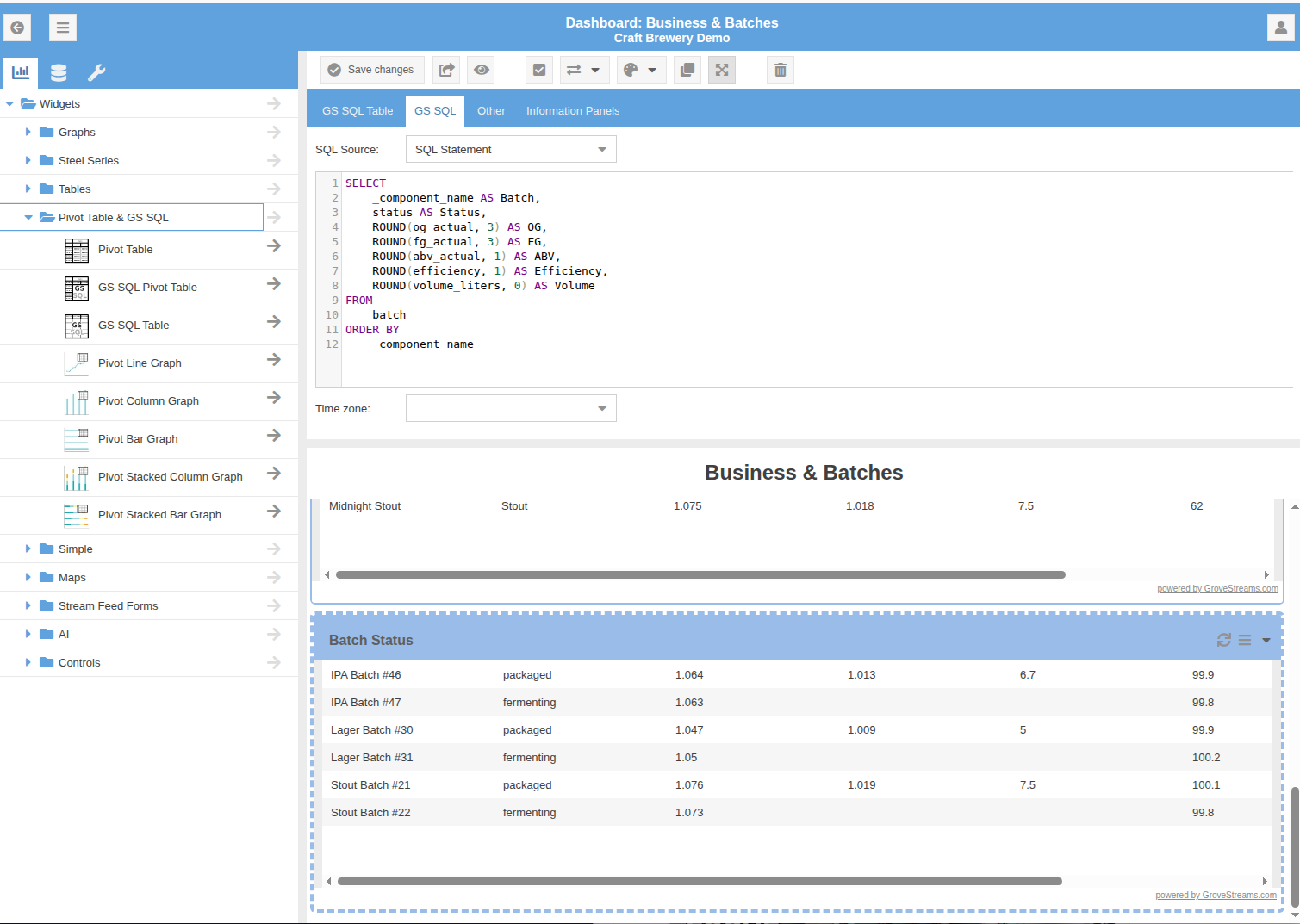Click the Pivot Stacked Column Graph icon

click(77, 477)
